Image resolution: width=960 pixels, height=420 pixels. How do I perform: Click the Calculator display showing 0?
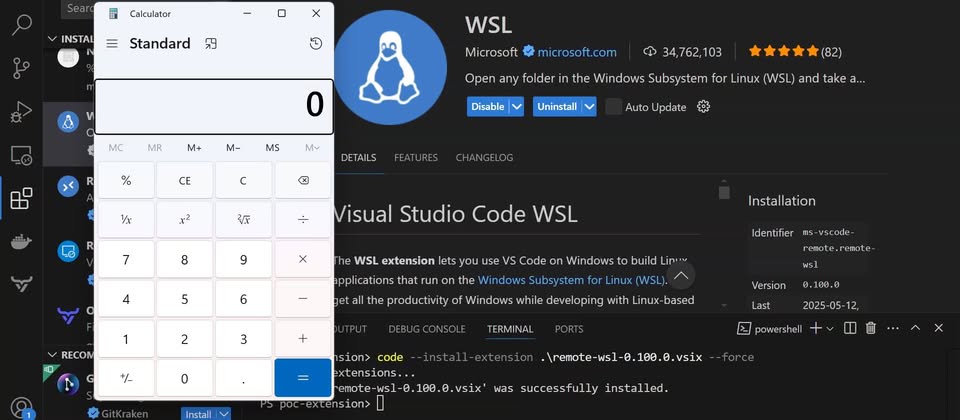(x=214, y=106)
